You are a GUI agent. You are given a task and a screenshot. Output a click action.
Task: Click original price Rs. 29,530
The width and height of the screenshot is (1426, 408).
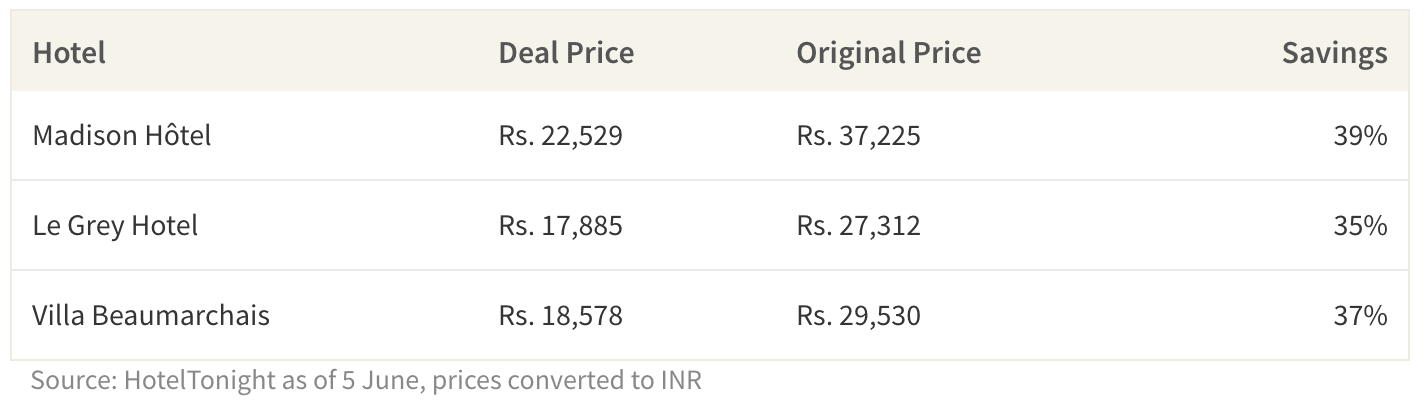coord(858,316)
